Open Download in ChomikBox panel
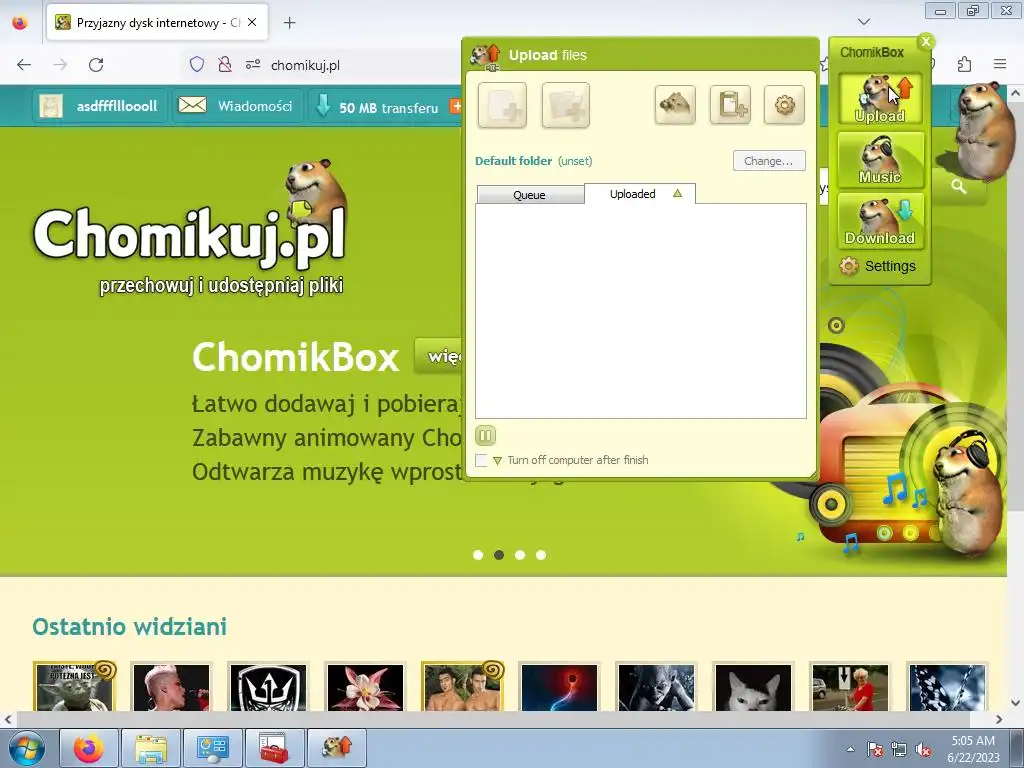Viewport: 1024px width, 768px height. pyautogui.click(x=880, y=221)
